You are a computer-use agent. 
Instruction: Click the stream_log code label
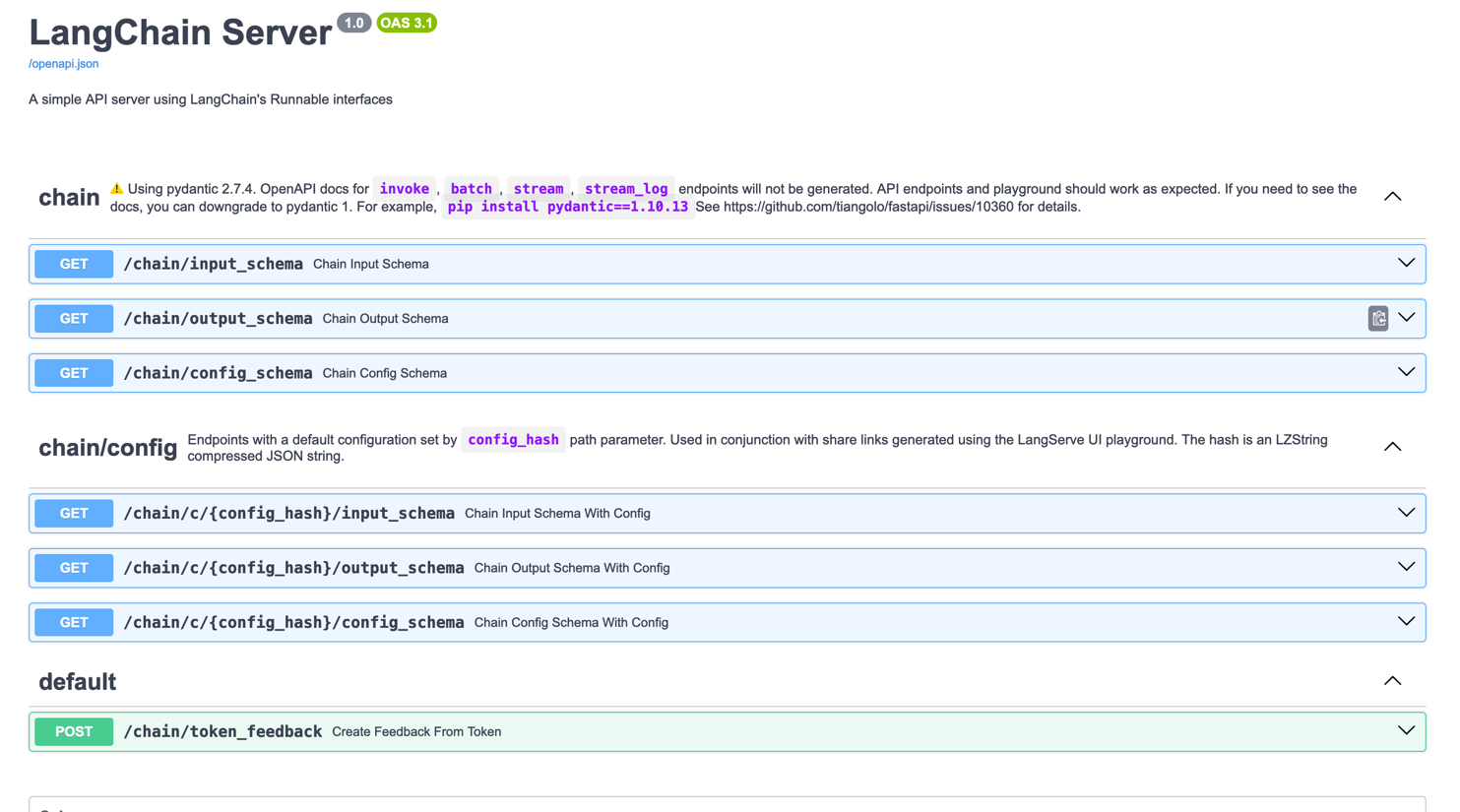626,189
